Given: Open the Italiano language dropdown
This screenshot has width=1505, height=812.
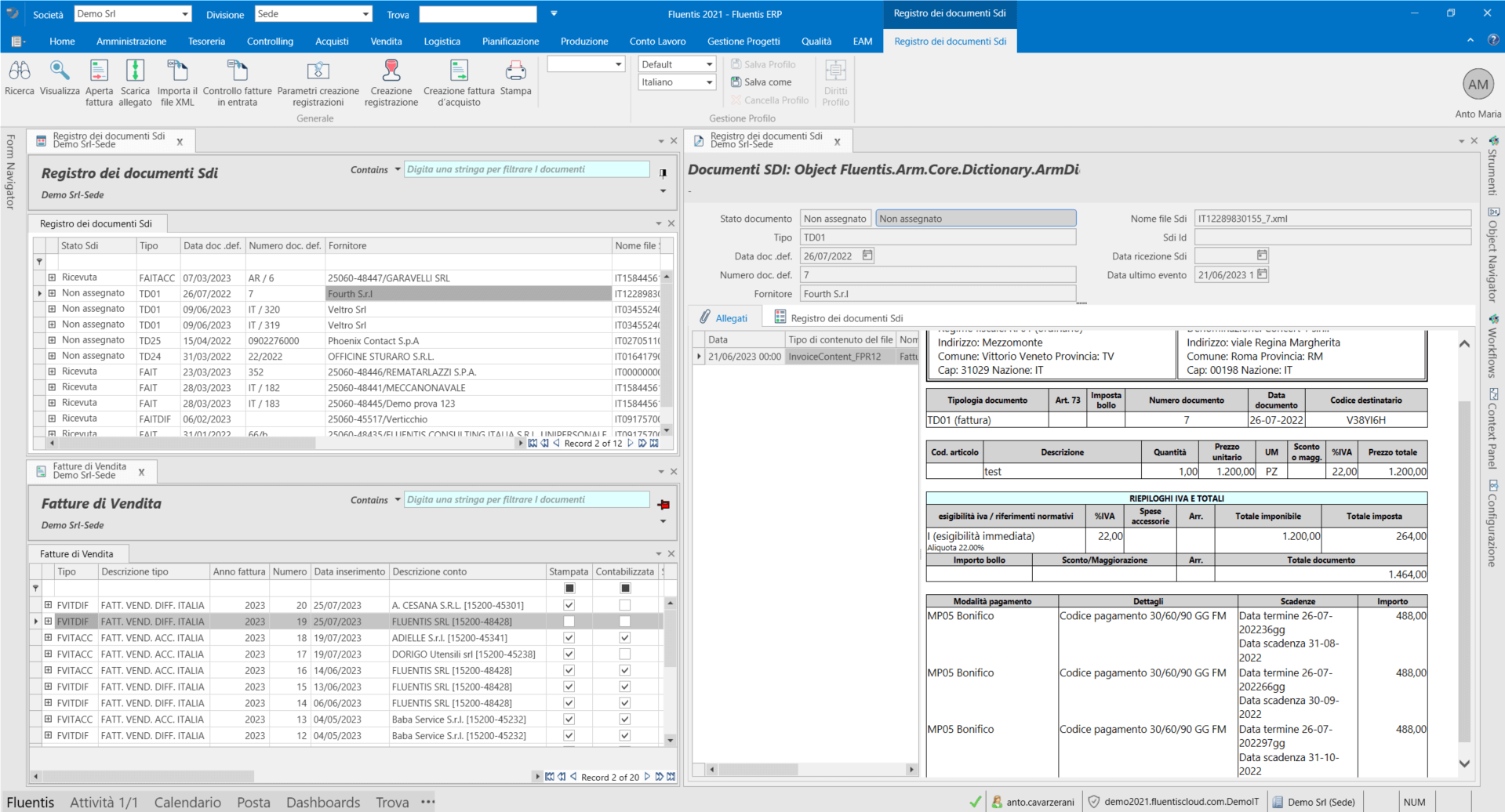Looking at the screenshot, I should (x=709, y=82).
